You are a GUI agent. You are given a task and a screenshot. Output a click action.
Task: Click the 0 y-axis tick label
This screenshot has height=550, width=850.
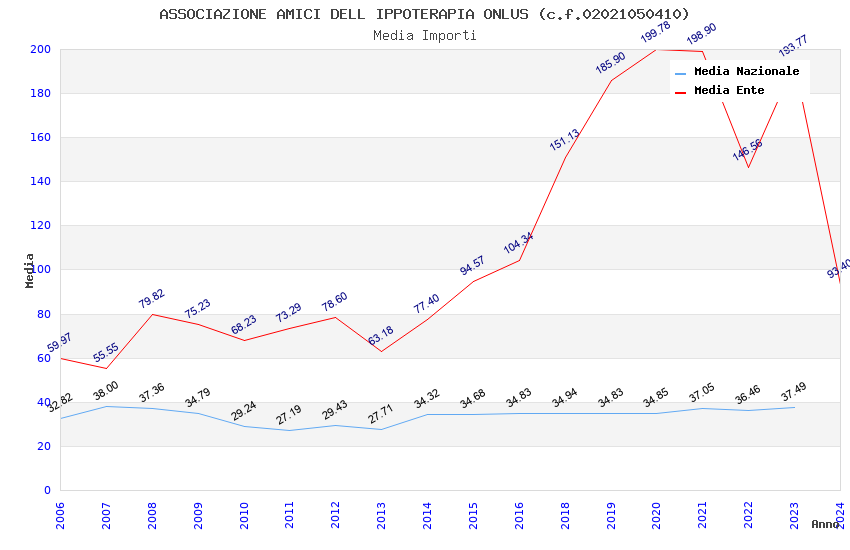pos(48,490)
